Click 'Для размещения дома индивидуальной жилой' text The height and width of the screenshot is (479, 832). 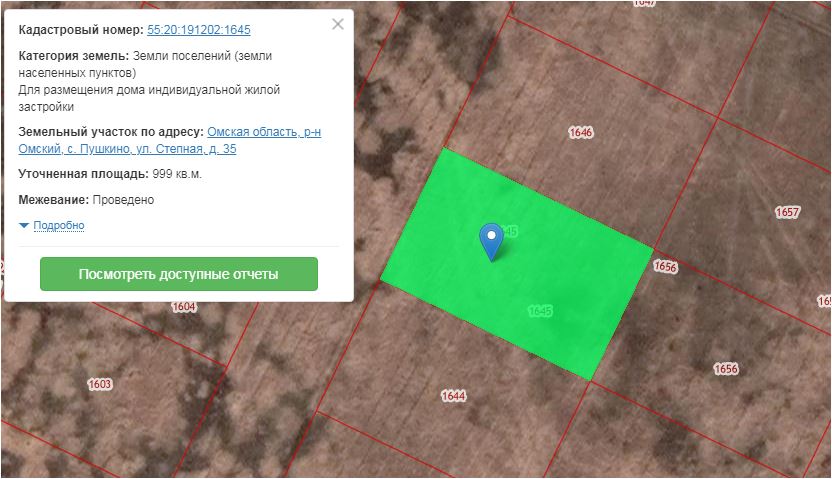pos(149,90)
